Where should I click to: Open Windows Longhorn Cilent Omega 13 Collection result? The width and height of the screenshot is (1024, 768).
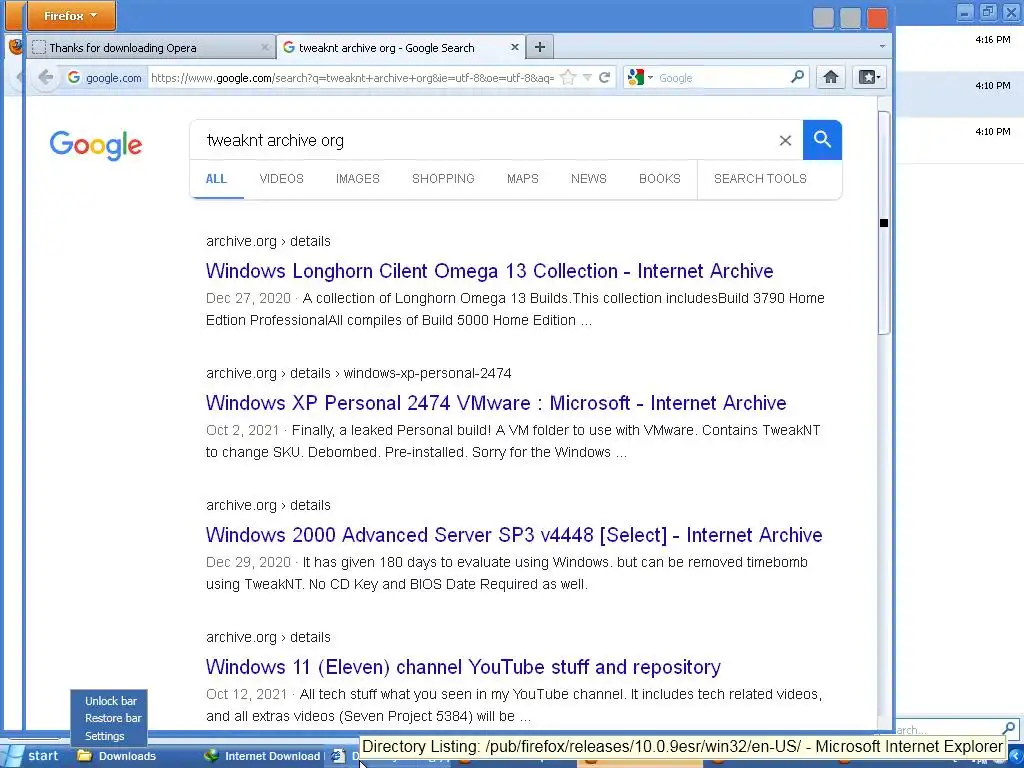(x=489, y=271)
